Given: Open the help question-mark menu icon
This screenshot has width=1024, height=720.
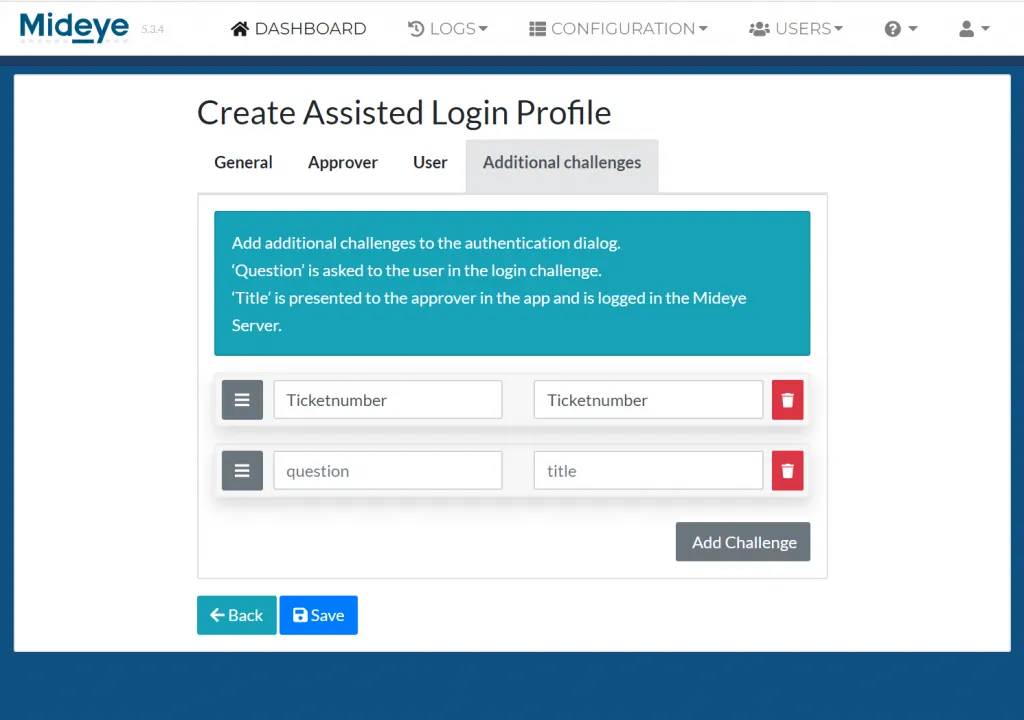Looking at the screenshot, I should tap(894, 28).
